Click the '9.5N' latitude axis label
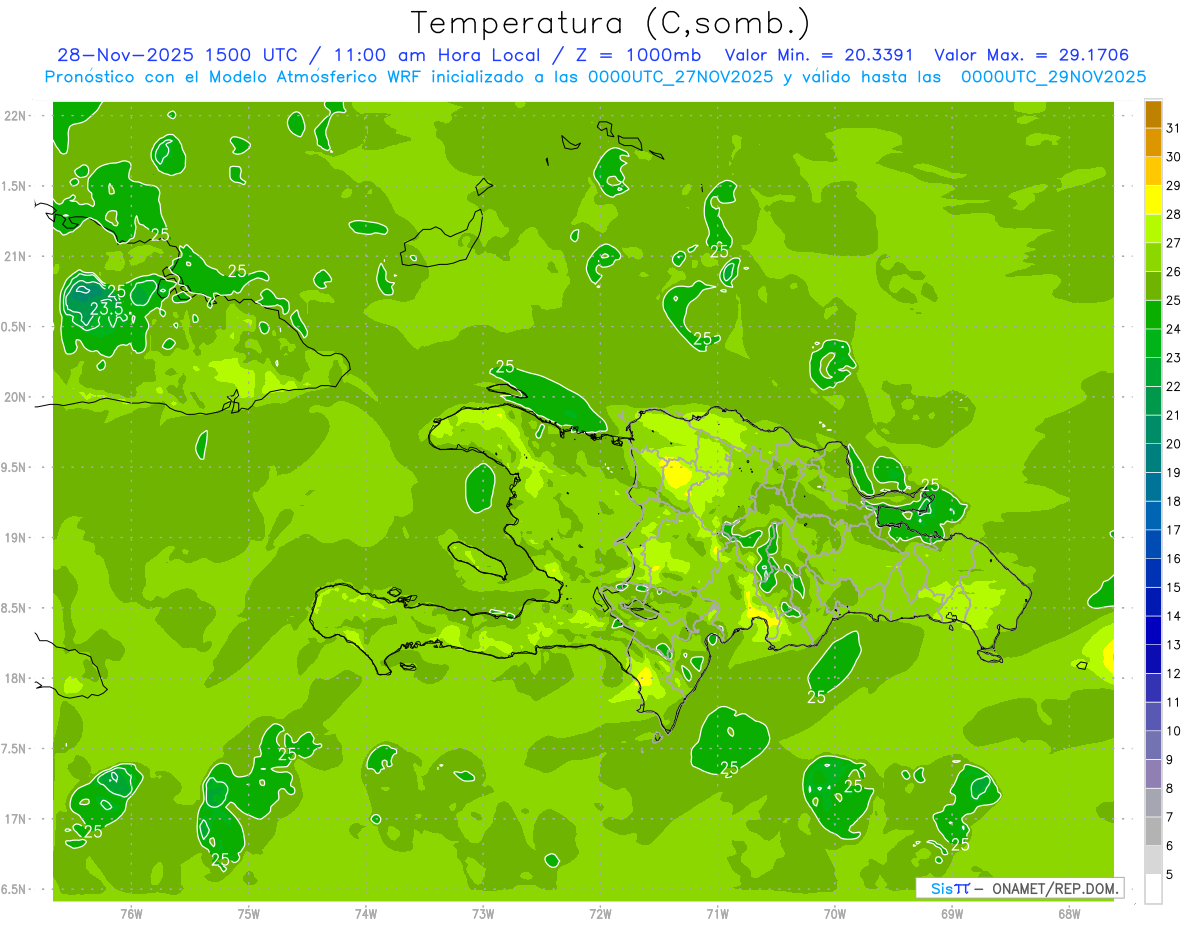 pyautogui.click(x=13, y=467)
